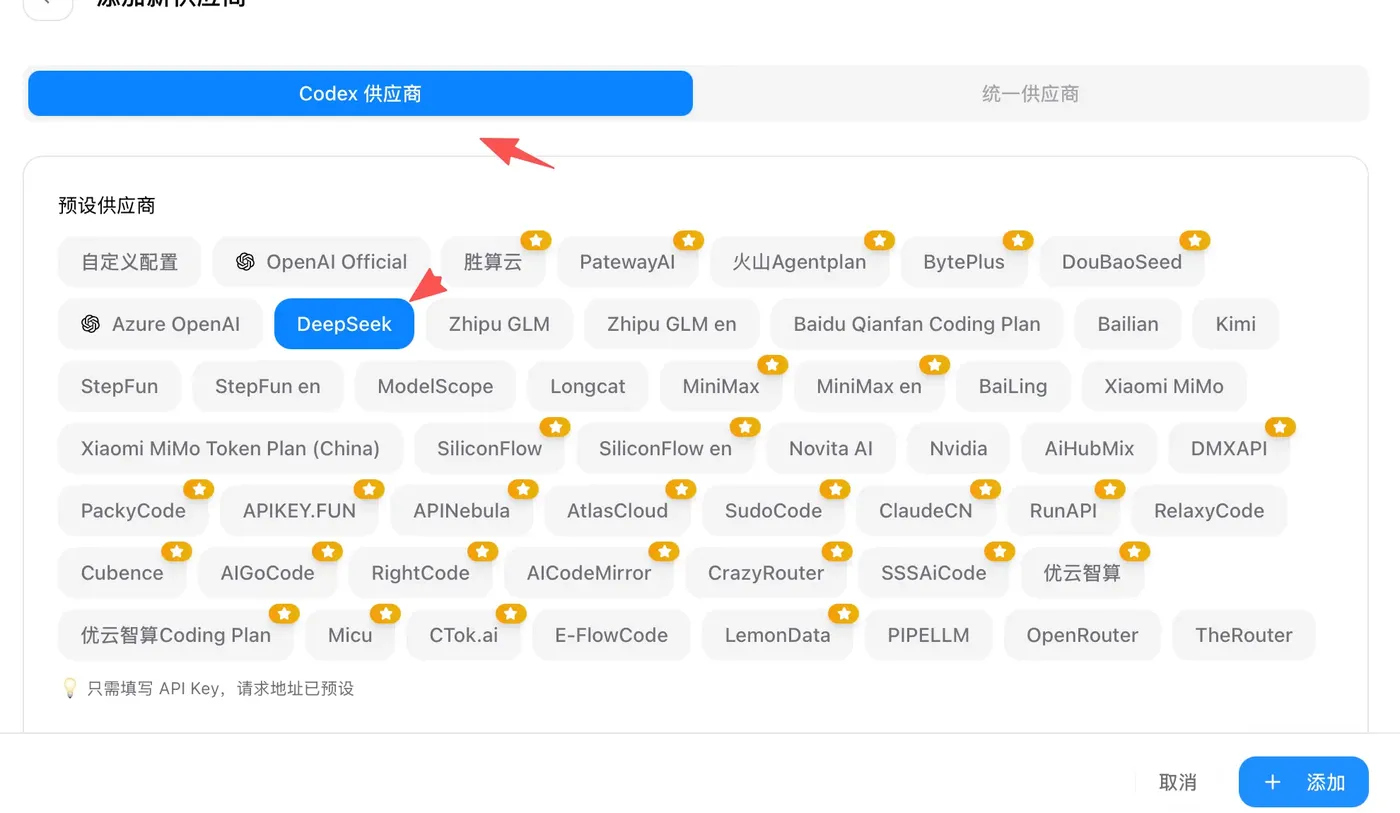
Task: Pick the Longcat preset
Action: coord(588,386)
